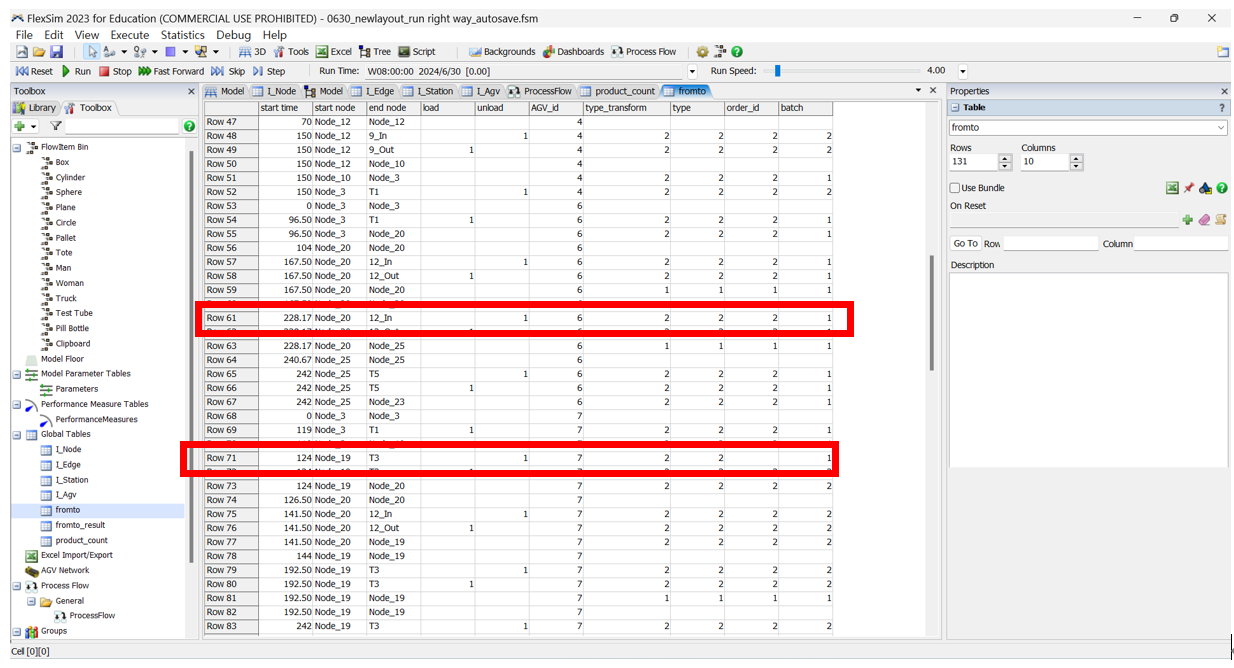Open the Tree view from the toolbar
1234x668 pixels.
click(x=375, y=52)
